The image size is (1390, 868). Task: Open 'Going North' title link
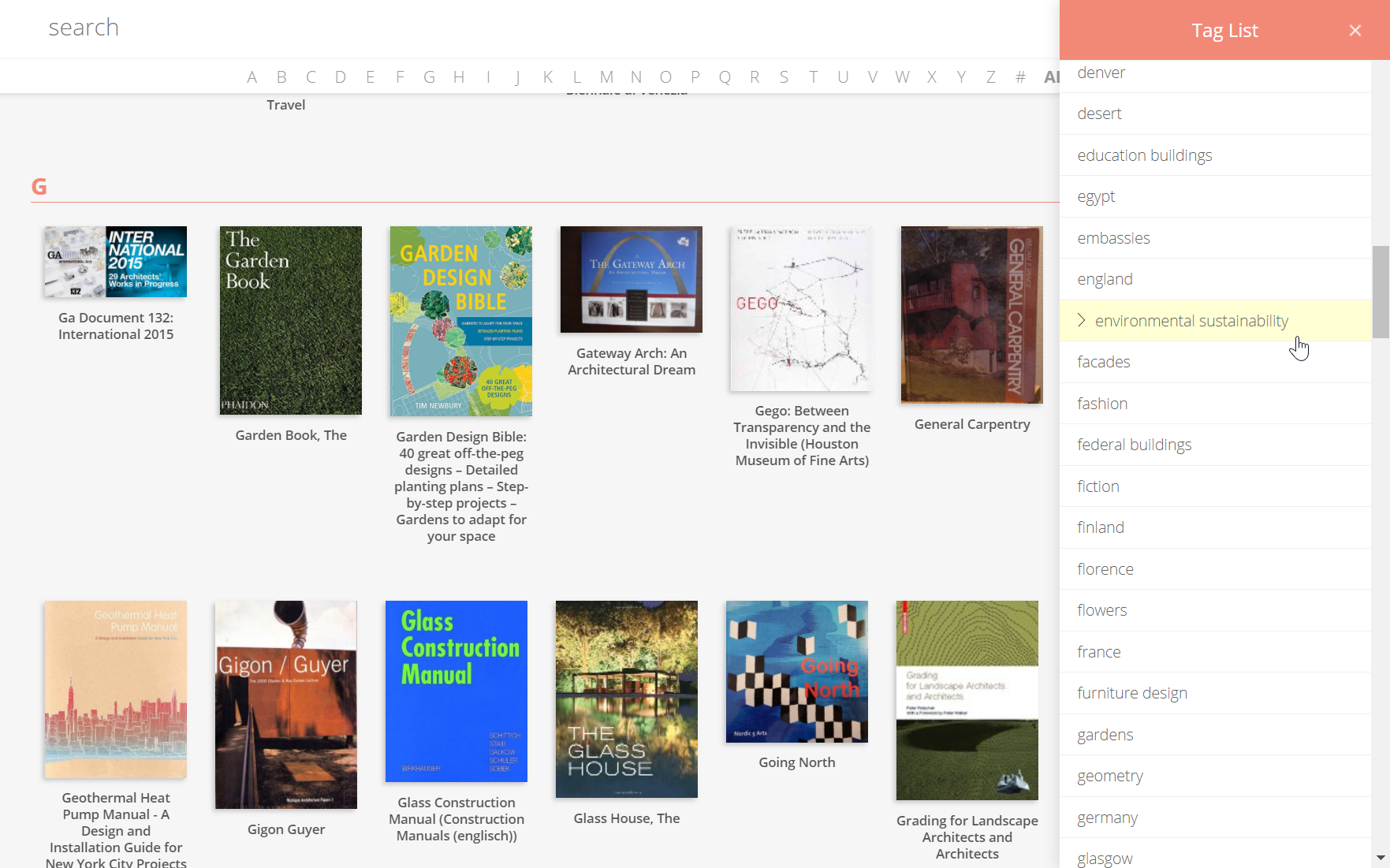(x=797, y=762)
